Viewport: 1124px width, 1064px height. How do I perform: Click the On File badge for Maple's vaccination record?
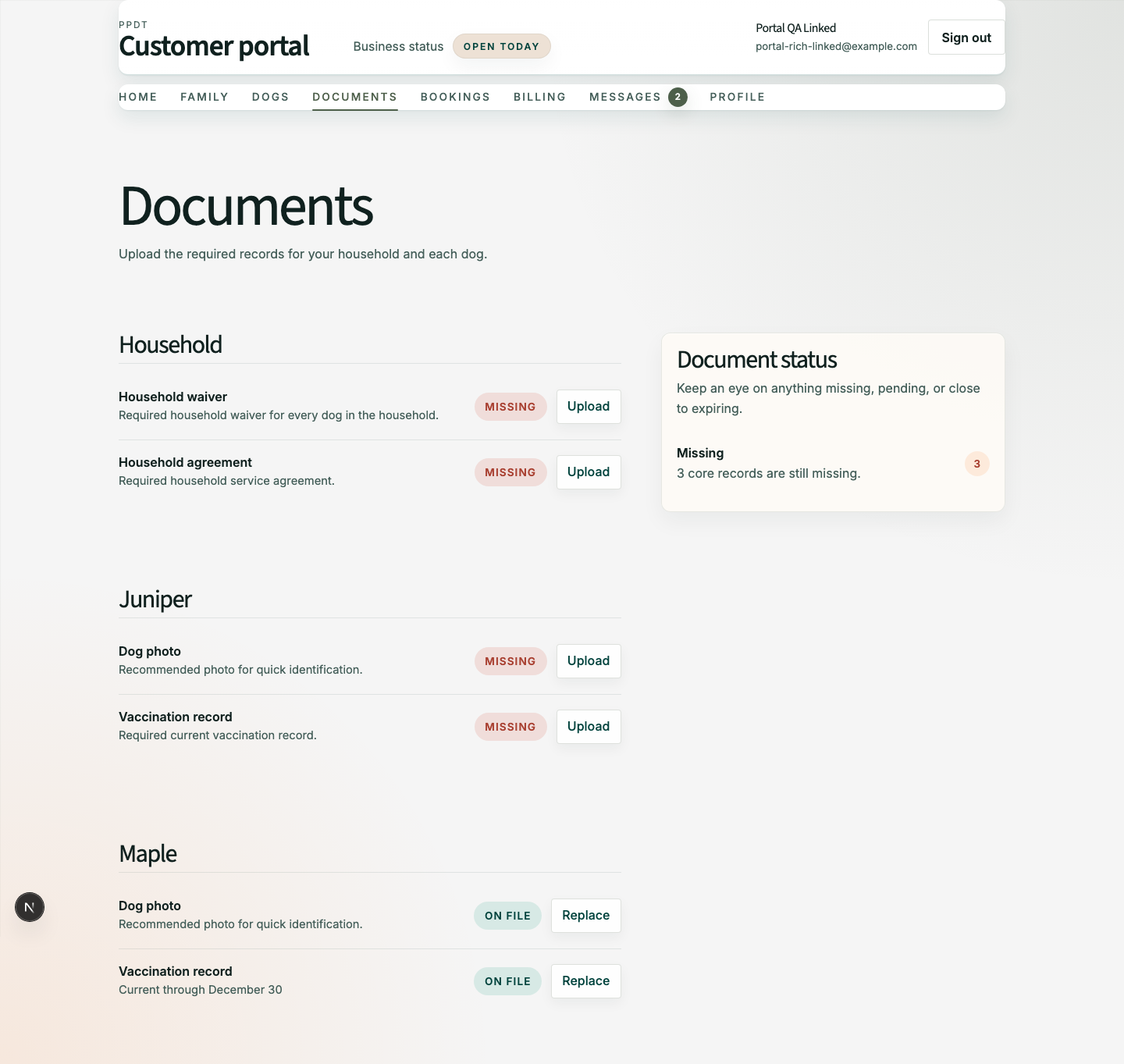(x=507, y=981)
